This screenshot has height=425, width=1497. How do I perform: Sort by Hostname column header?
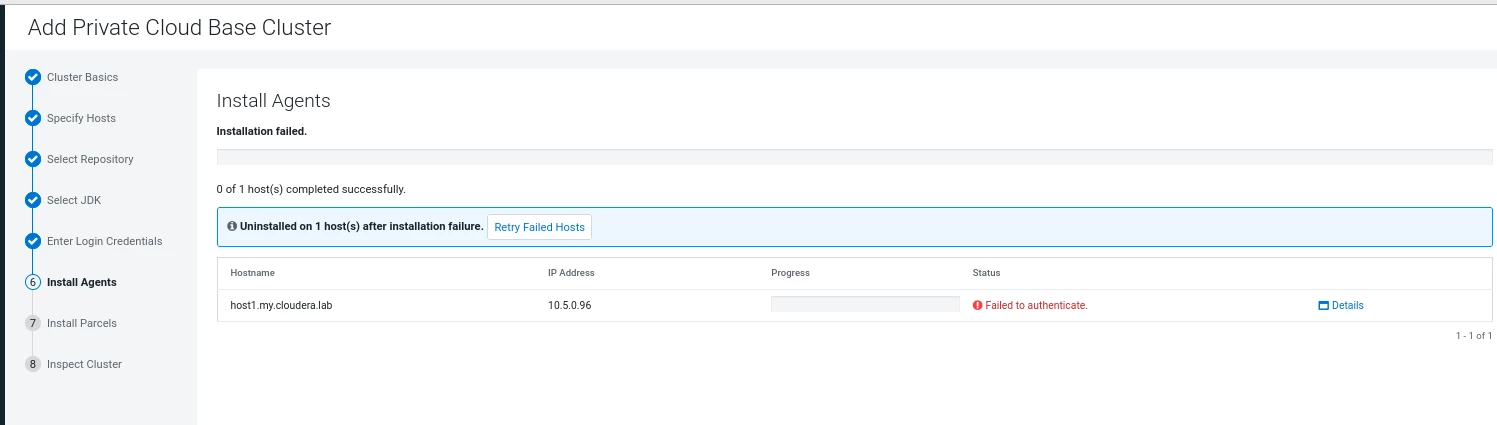pyautogui.click(x=252, y=273)
